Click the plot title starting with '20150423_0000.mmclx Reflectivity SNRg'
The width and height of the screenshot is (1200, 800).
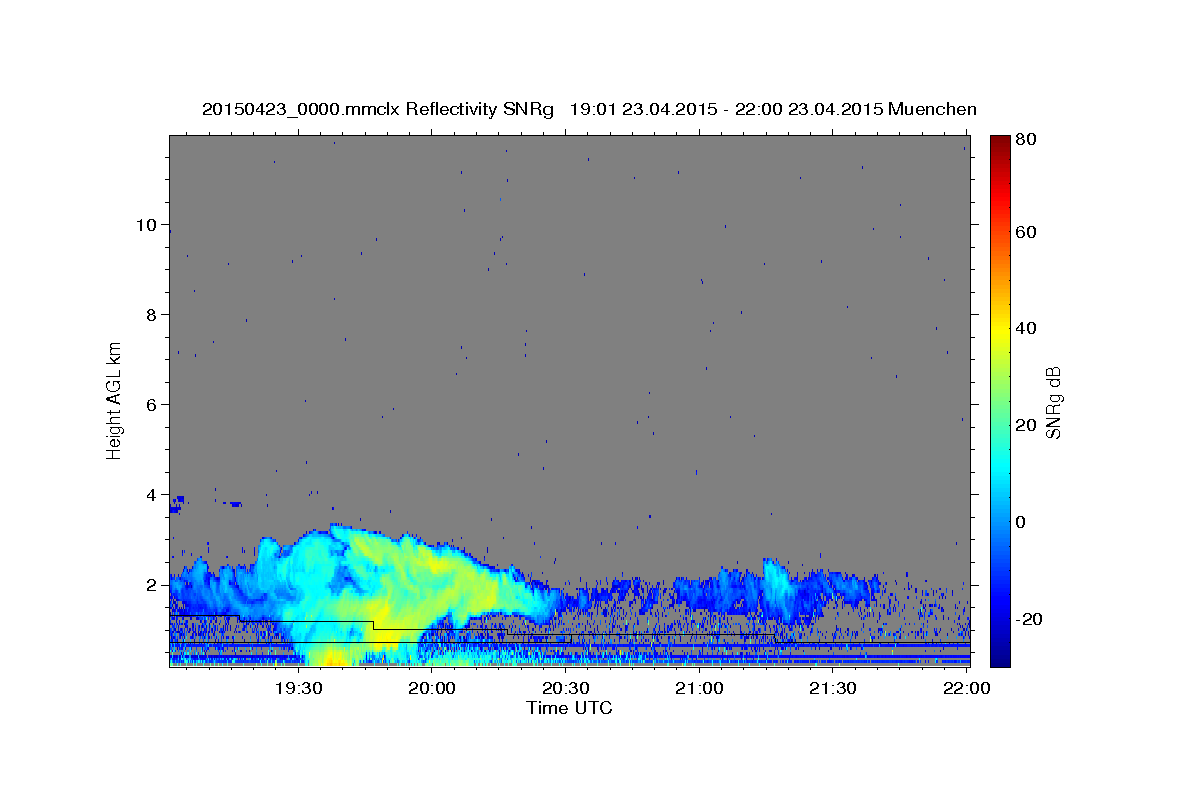(x=589, y=109)
